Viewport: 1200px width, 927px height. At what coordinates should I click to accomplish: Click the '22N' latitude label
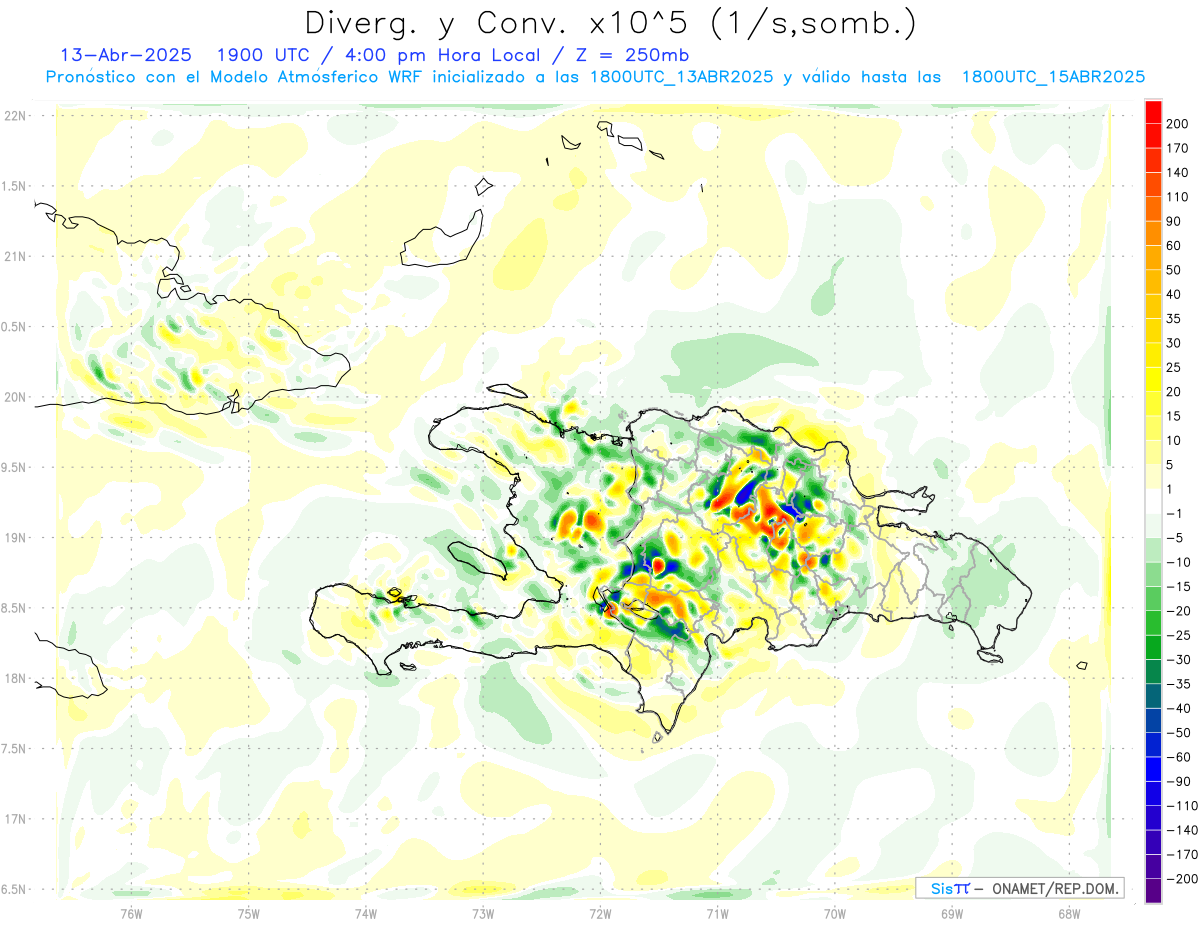pyautogui.click(x=14, y=115)
